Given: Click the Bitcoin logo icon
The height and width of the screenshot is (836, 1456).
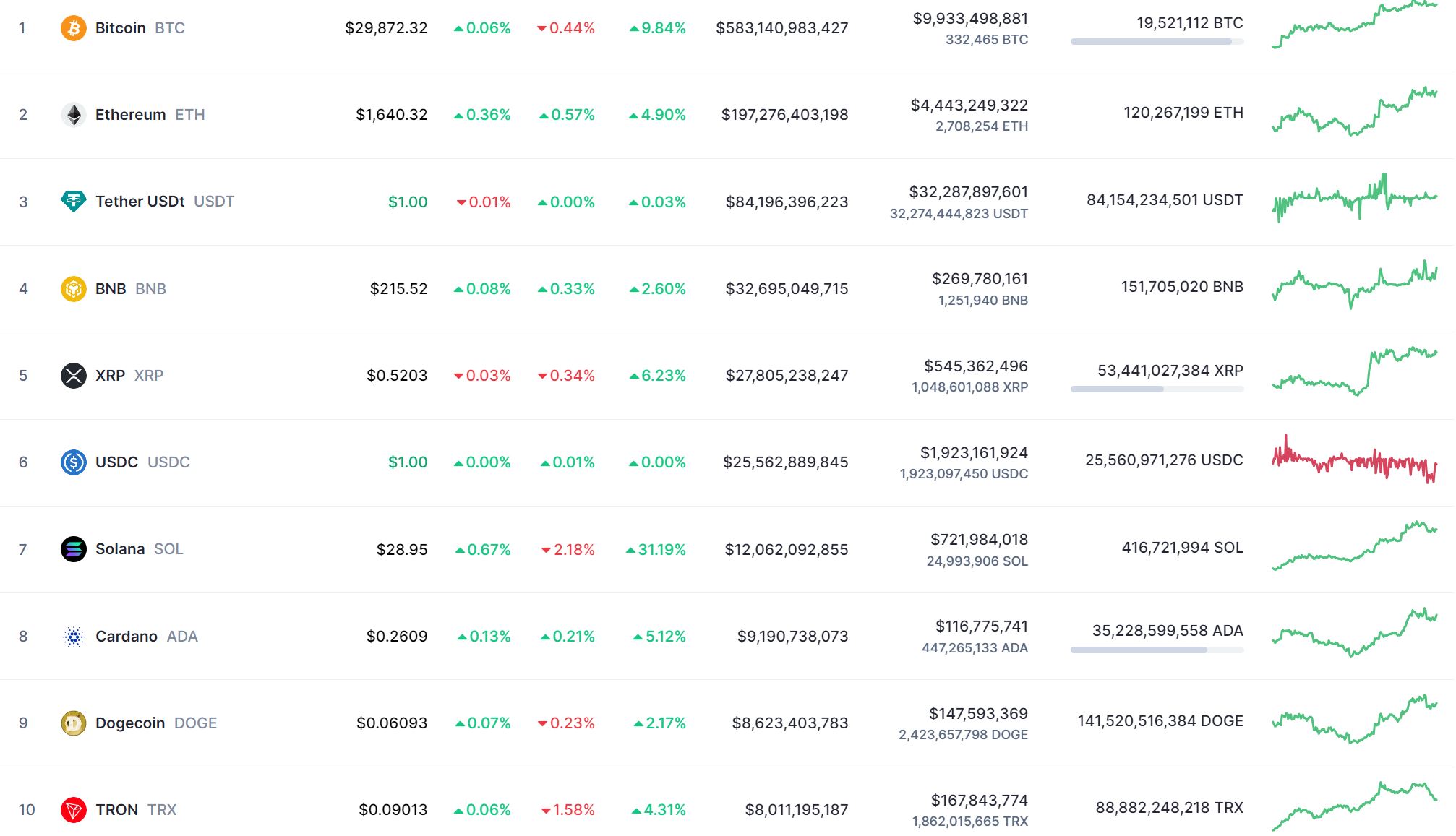Looking at the screenshot, I should 73,28.
